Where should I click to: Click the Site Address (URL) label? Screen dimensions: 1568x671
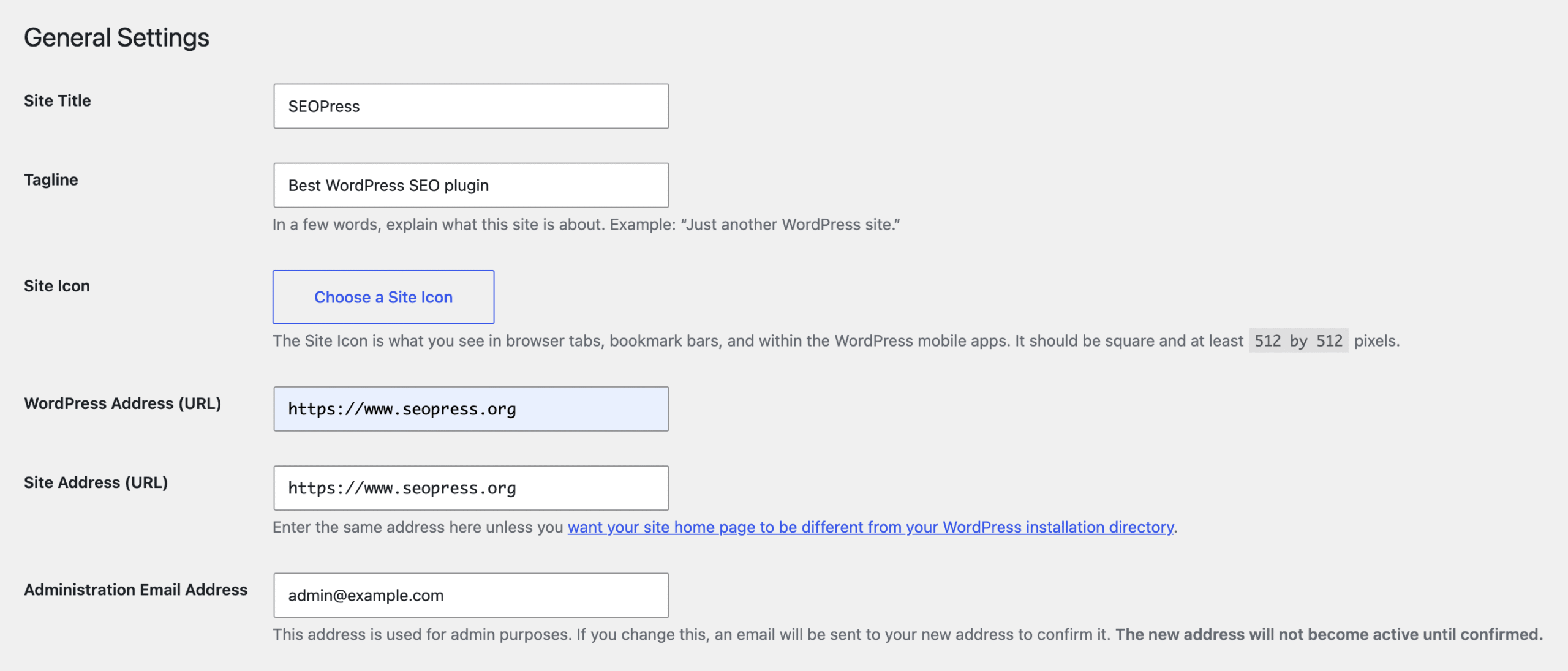pos(96,482)
